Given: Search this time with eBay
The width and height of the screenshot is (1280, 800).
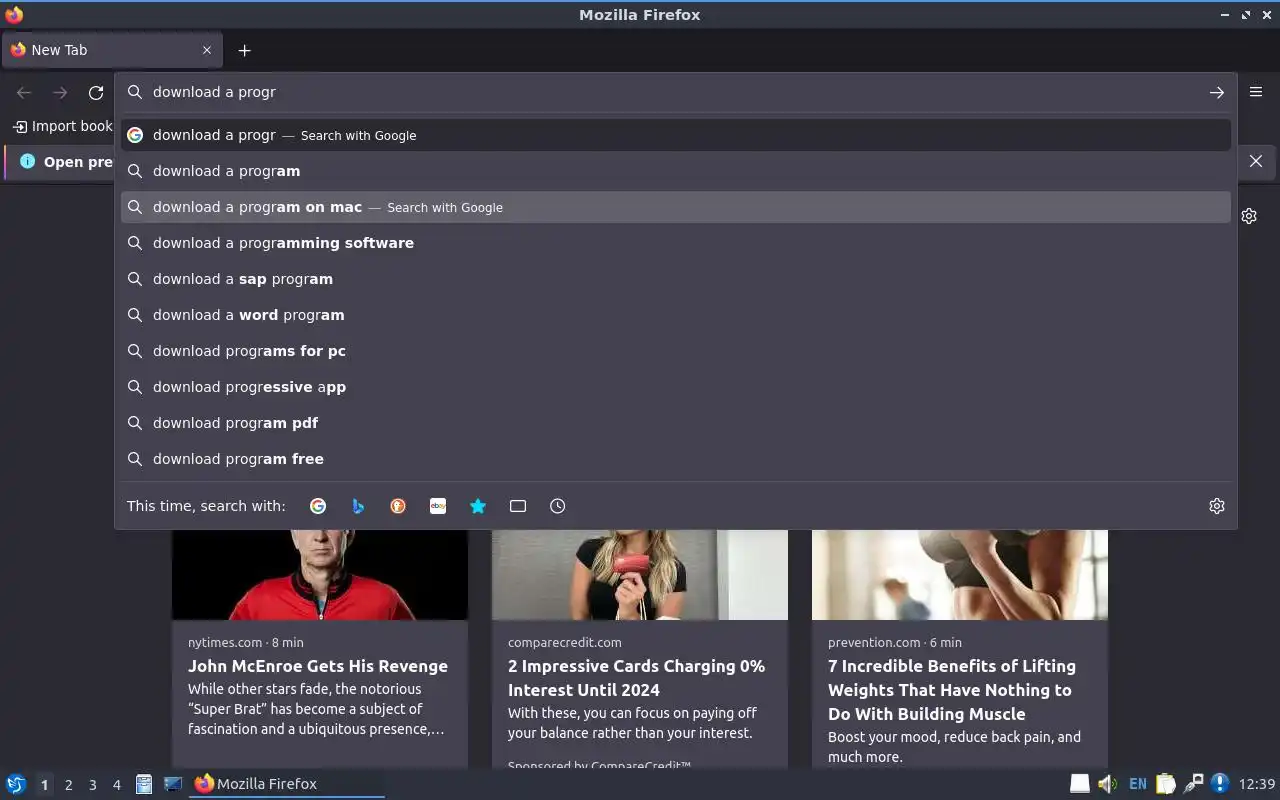Looking at the screenshot, I should 438,506.
